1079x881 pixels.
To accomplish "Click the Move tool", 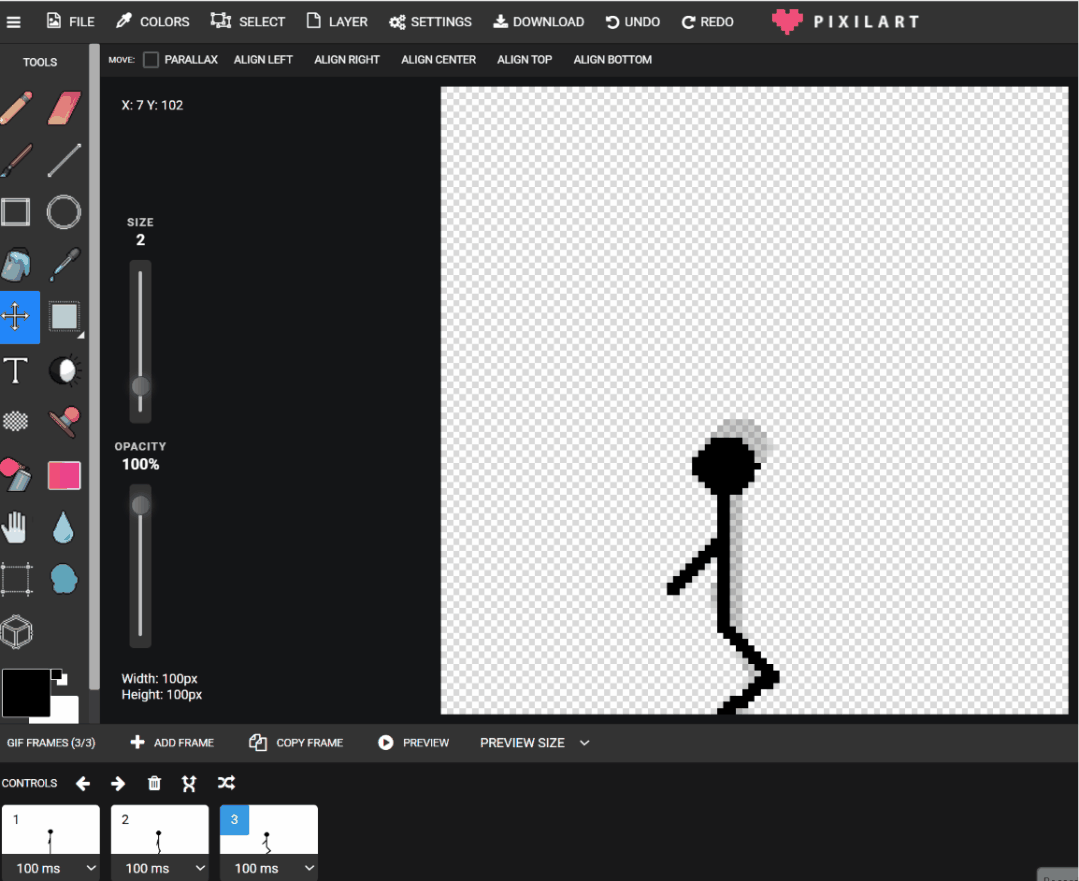I will click(x=19, y=317).
